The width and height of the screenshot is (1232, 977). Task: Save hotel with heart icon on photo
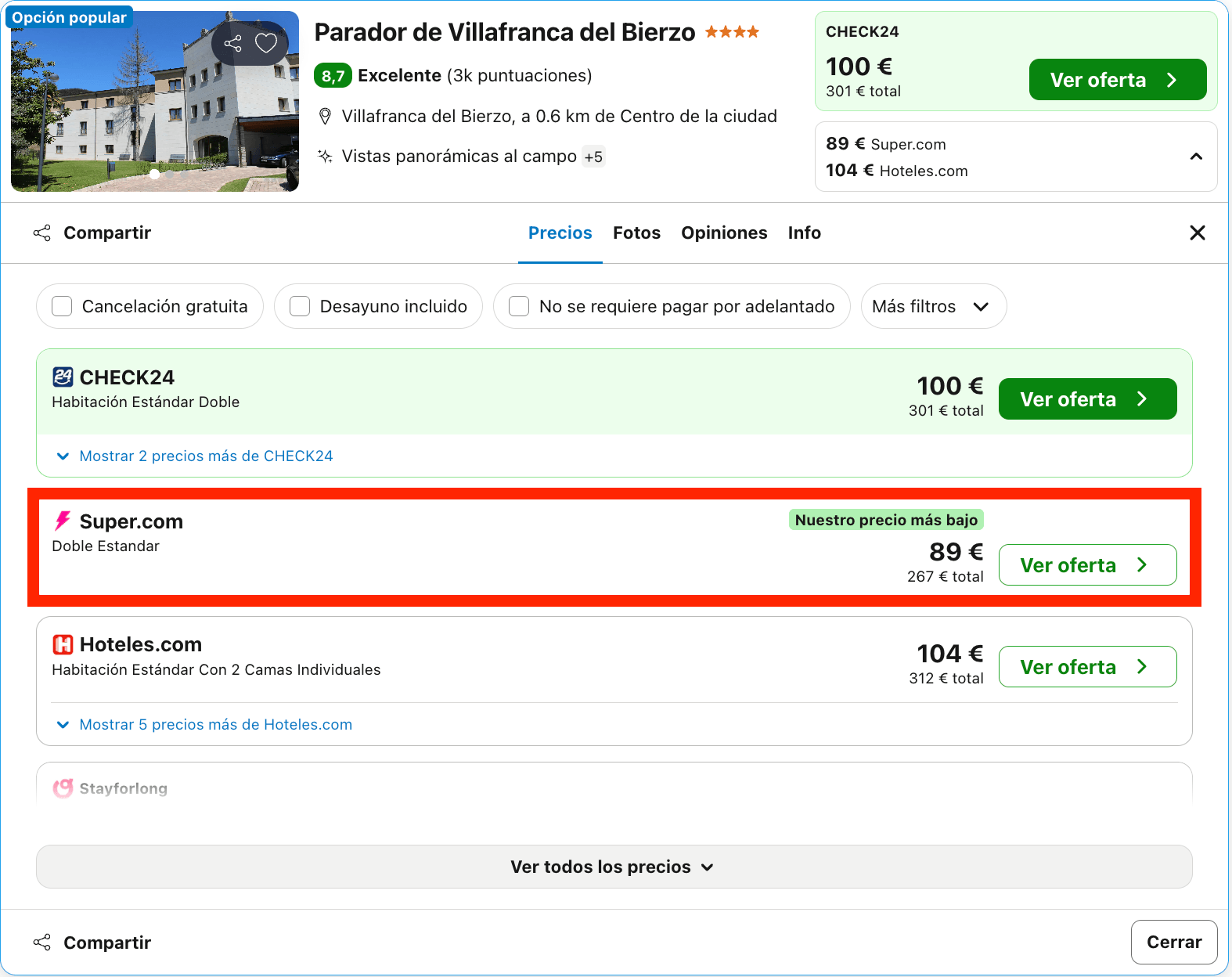pos(266,43)
